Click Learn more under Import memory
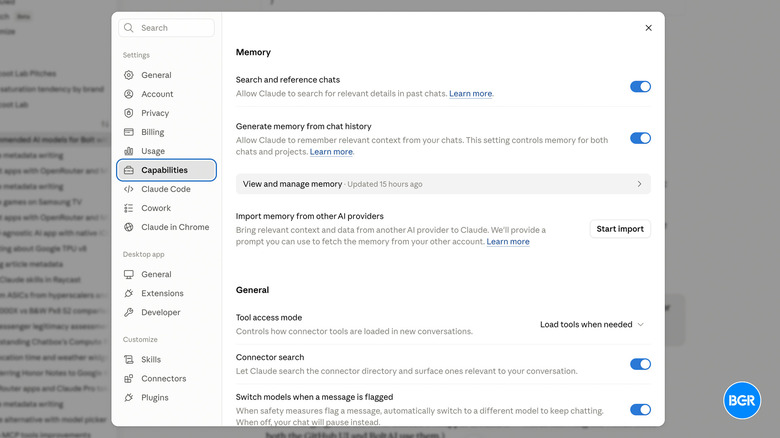The width and height of the screenshot is (780, 438). point(508,242)
